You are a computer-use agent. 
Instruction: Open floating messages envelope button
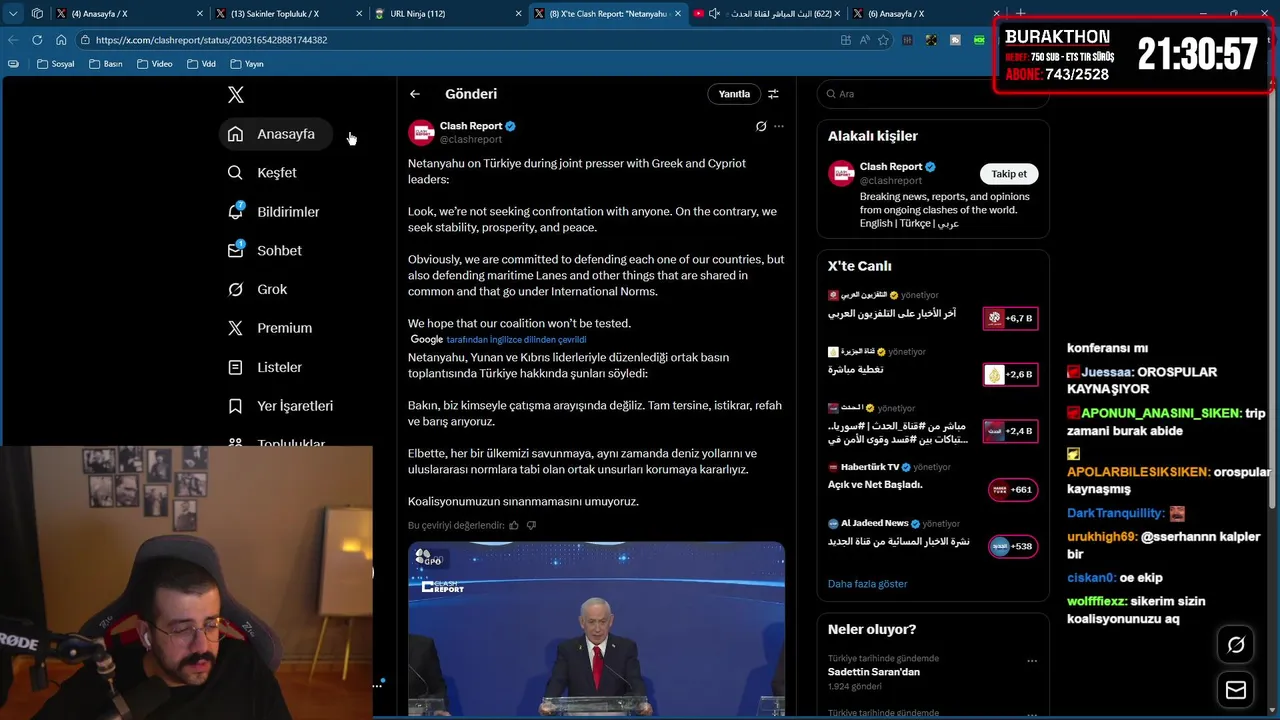(x=1236, y=690)
